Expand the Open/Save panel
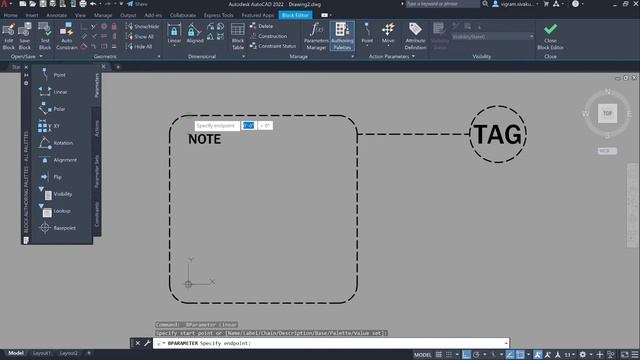Screen dimensions: 640x360 (x=26, y=56)
